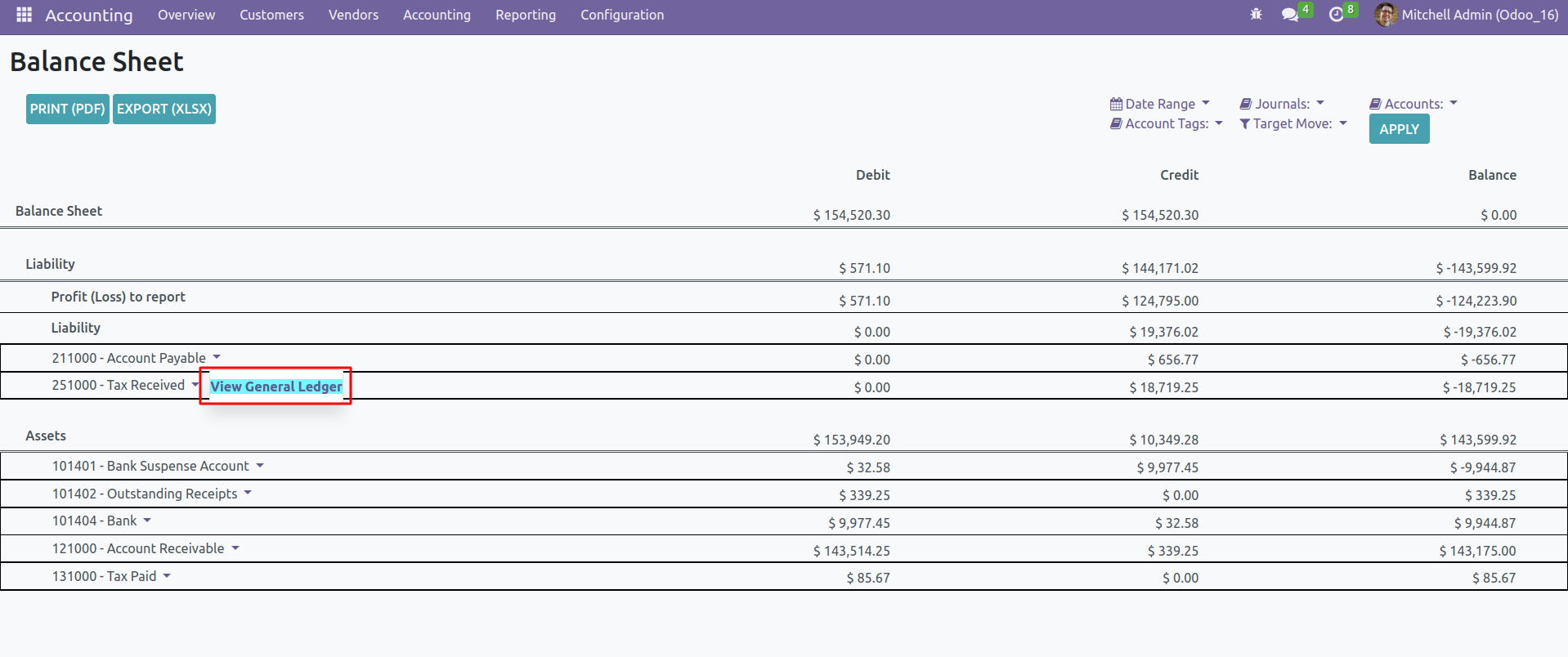Open the 121000 Account Receivable dropdown

tap(235, 547)
